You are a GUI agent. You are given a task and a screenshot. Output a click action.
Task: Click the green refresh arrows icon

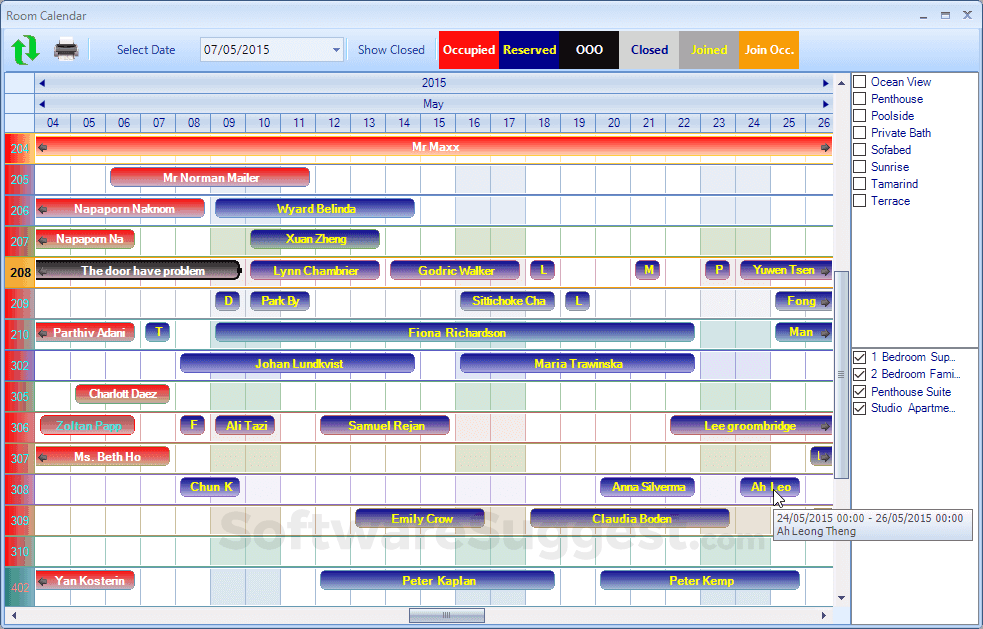25,50
